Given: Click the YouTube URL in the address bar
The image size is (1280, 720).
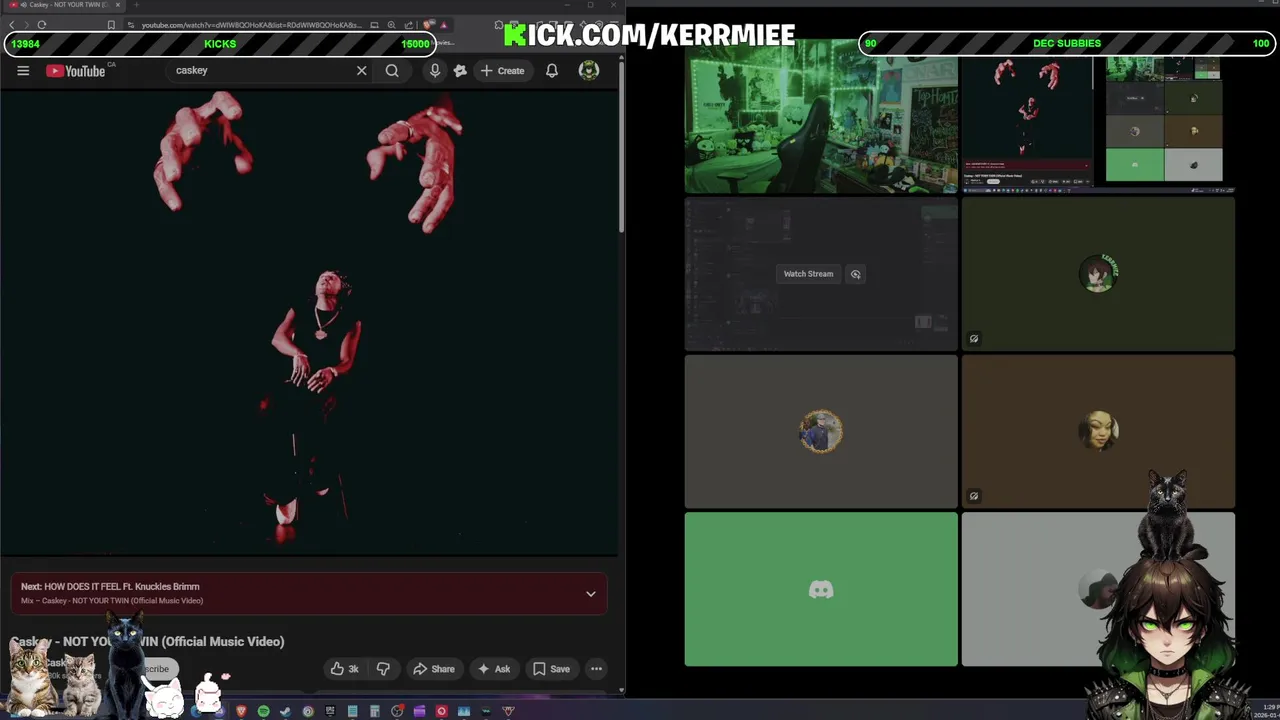Looking at the screenshot, I should click(x=251, y=25).
